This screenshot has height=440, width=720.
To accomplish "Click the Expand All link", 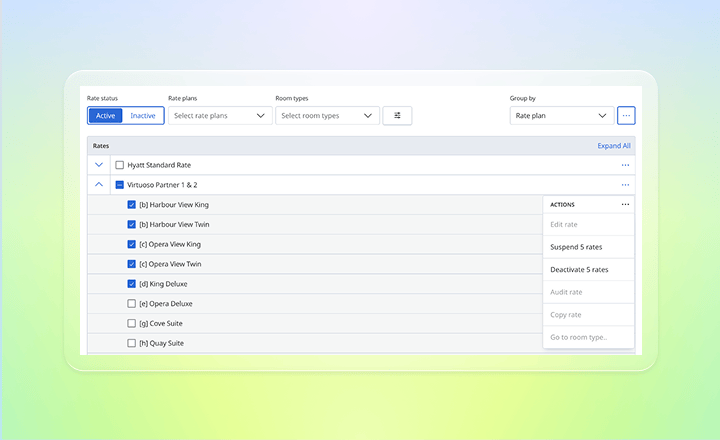I will coord(614,146).
